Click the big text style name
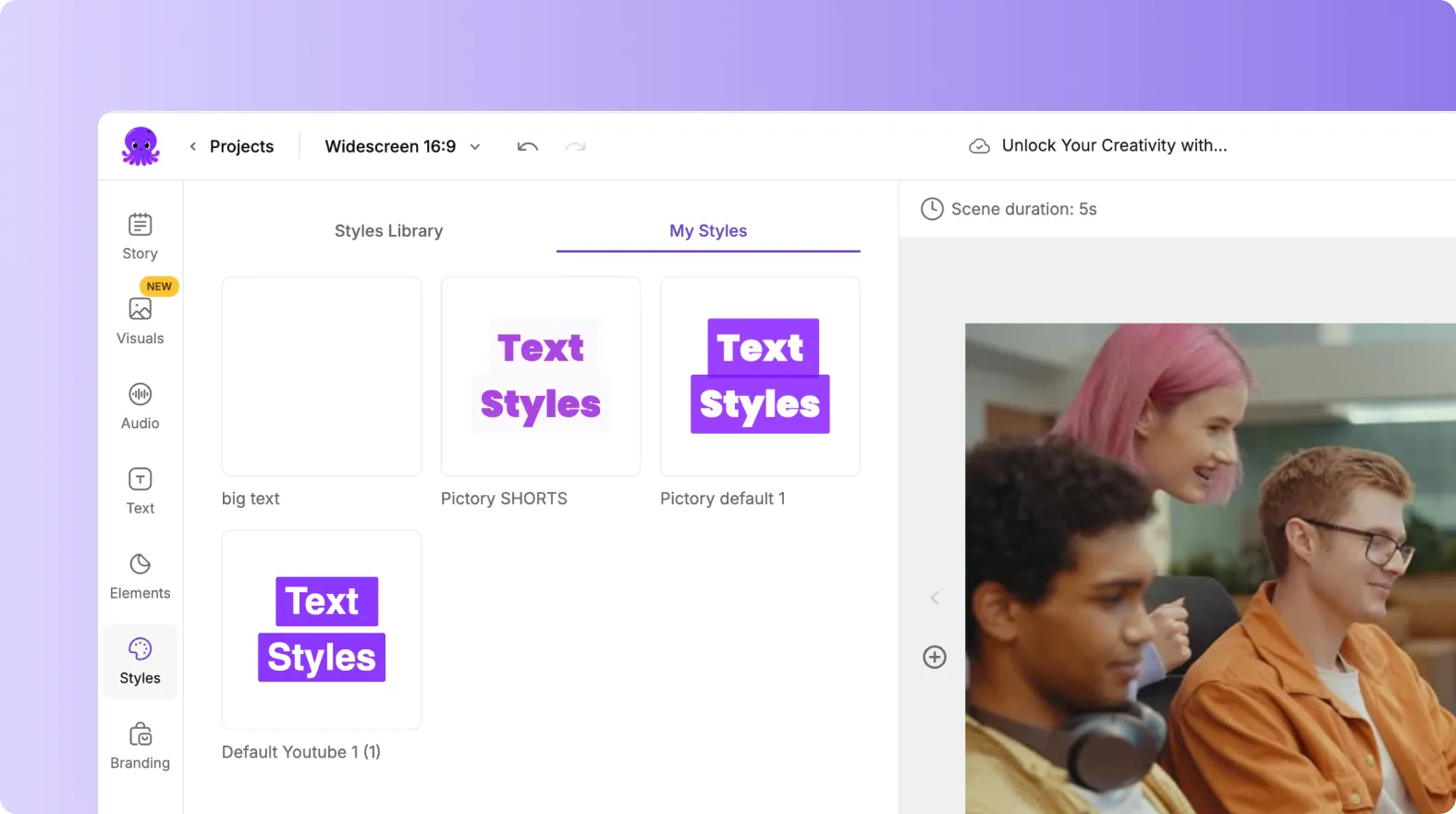The width and height of the screenshot is (1456, 814). [251, 499]
